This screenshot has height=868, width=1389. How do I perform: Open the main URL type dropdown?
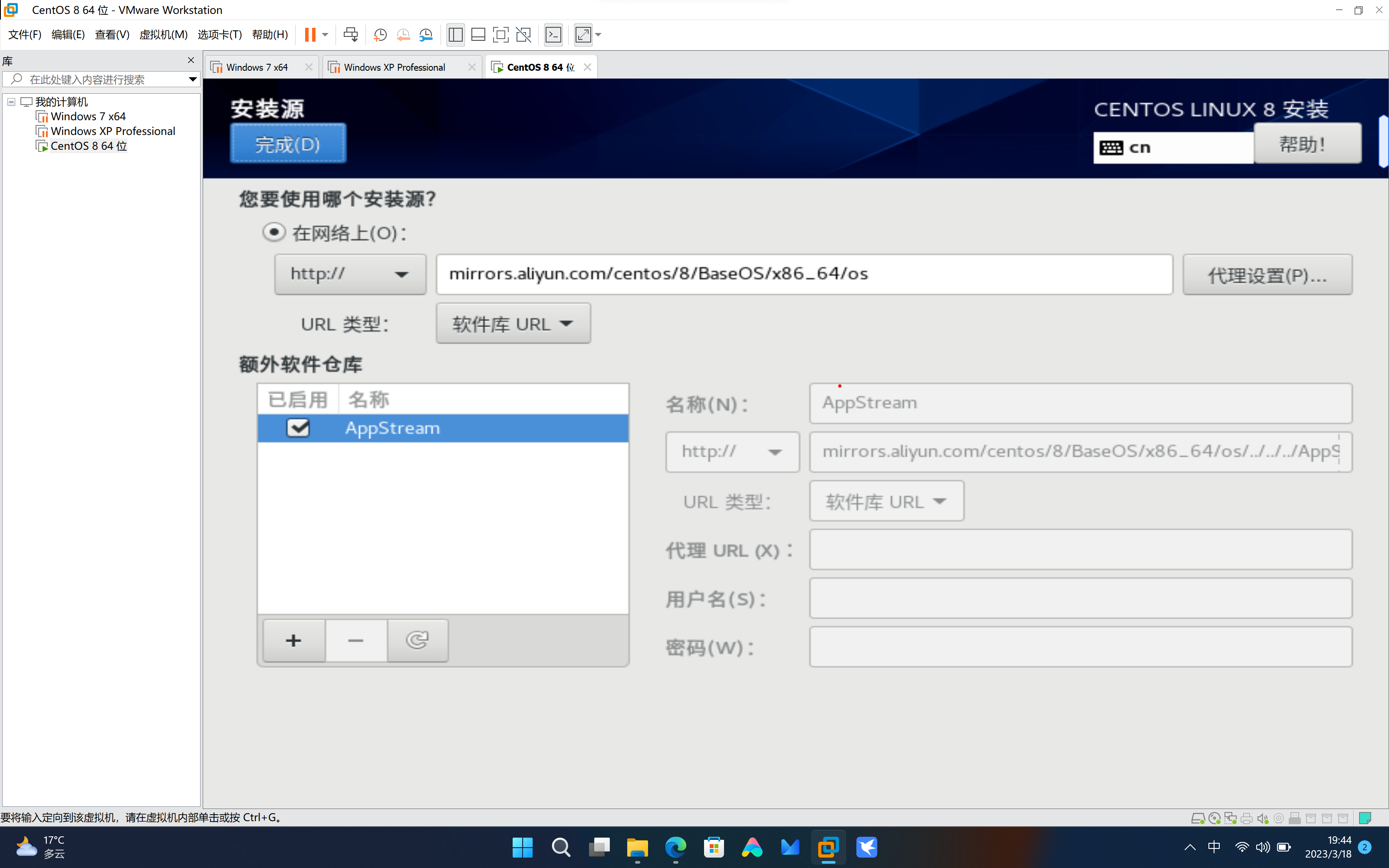click(513, 324)
